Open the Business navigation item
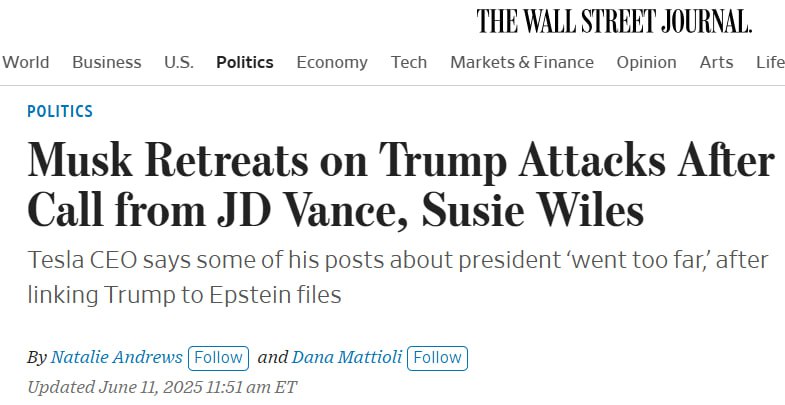Image resolution: width=785 pixels, height=405 pixels. [106, 62]
